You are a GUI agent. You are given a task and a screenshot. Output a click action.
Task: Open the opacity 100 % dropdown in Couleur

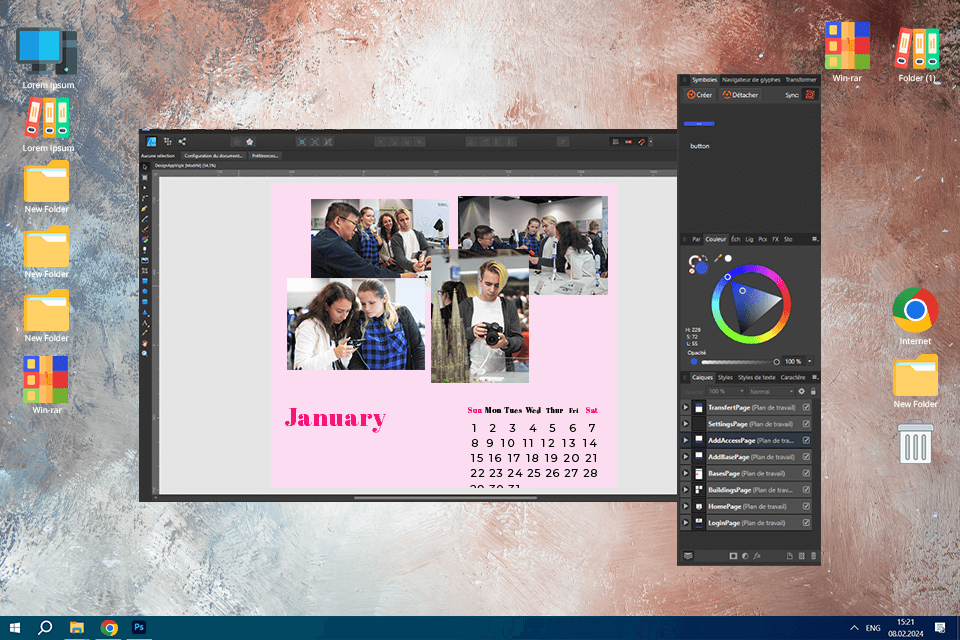[810, 361]
